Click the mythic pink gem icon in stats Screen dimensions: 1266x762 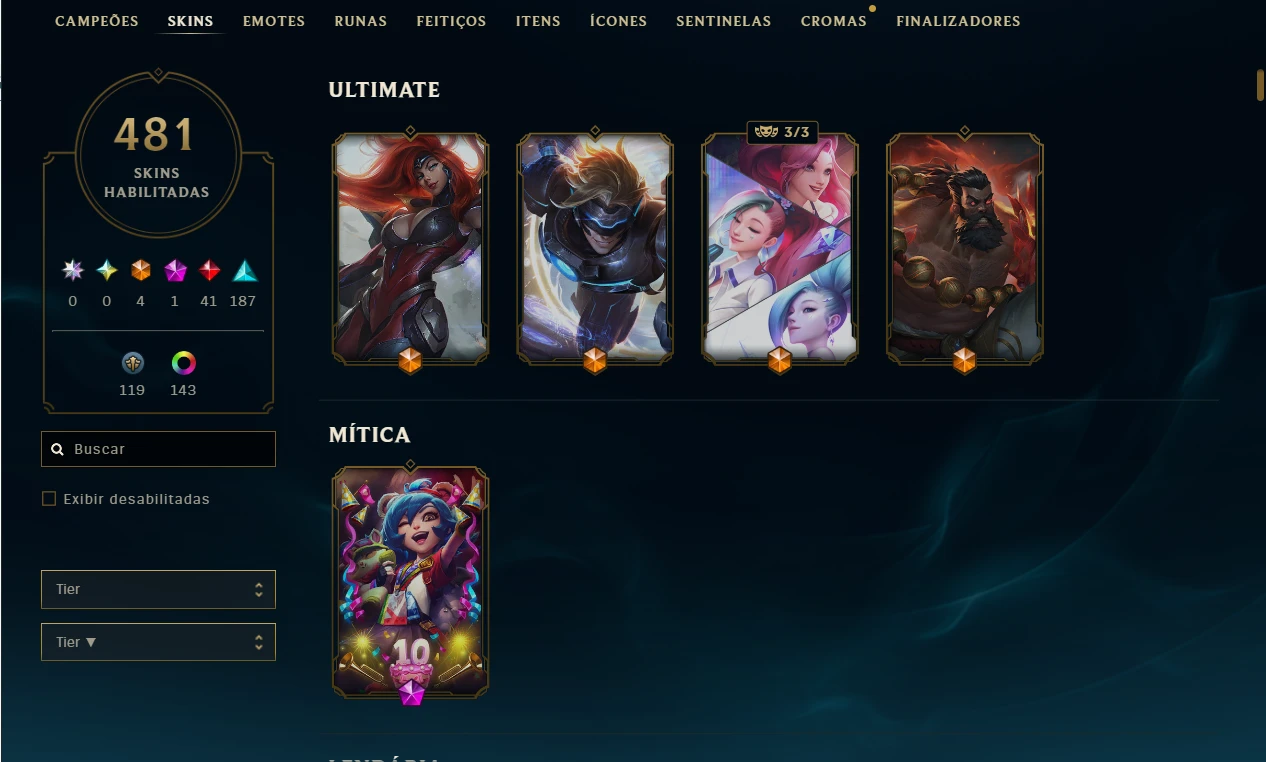tap(175, 270)
